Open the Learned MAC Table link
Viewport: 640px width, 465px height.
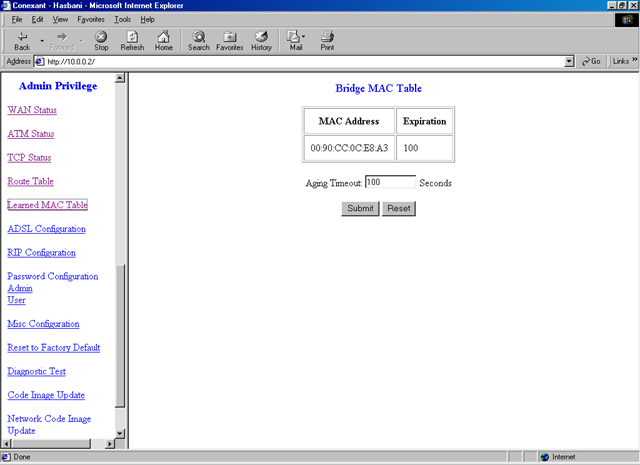(x=47, y=205)
